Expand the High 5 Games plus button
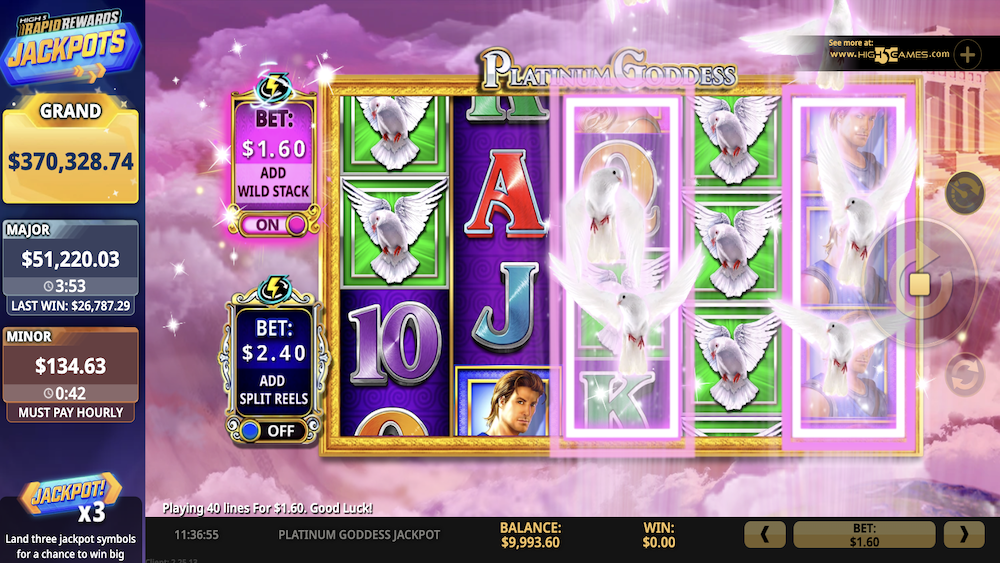Image resolution: width=1000 pixels, height=563 pixels. coord(967,54)
